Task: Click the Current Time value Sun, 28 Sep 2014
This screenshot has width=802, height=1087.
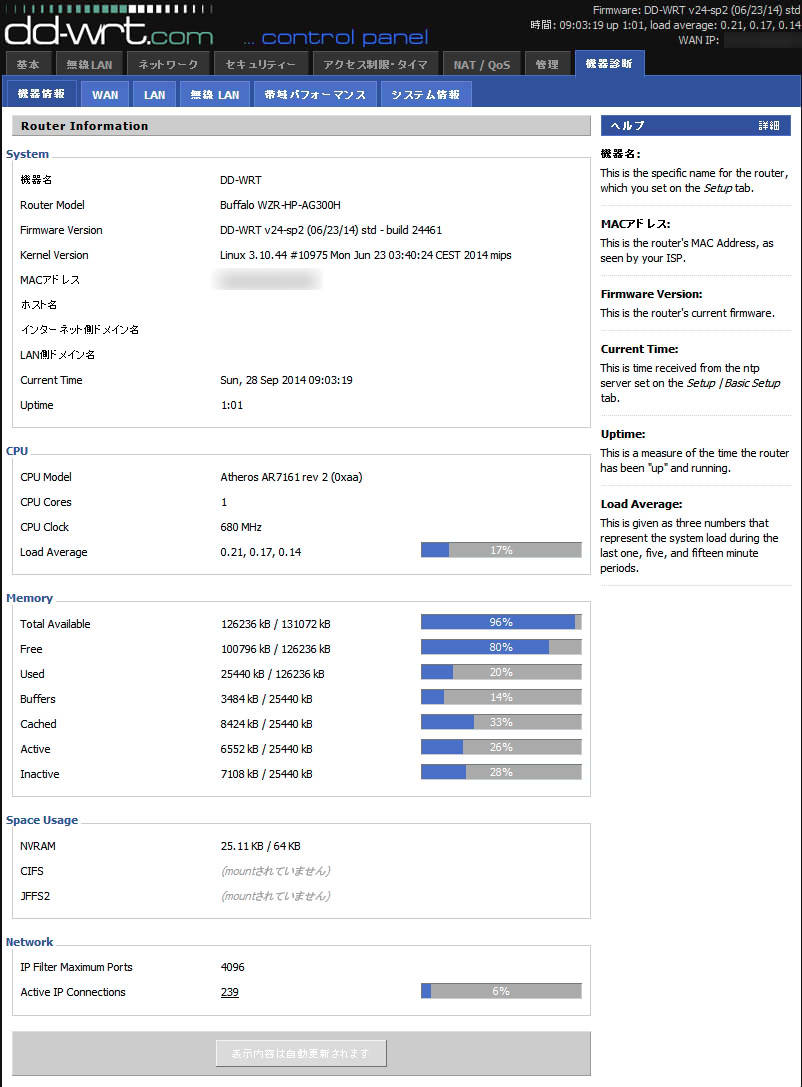Action: click(x=286, y=380)
